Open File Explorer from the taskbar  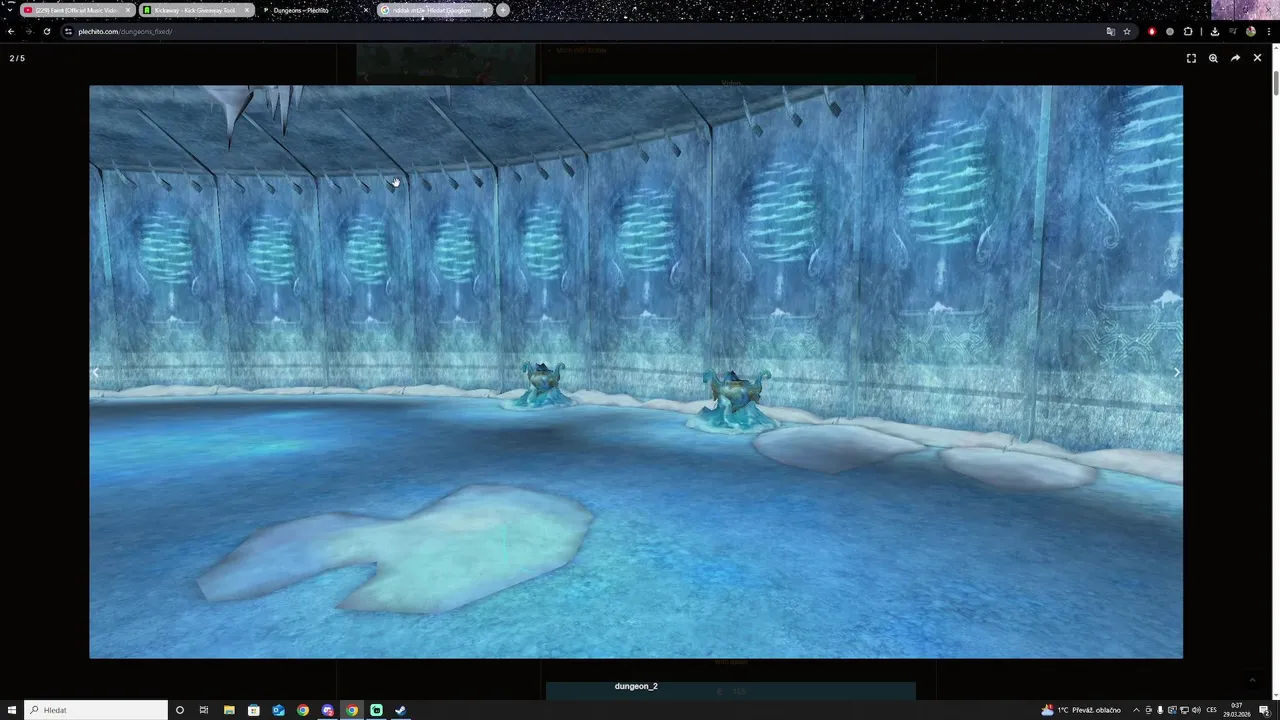pyautogui.click(x=229, y=710)
